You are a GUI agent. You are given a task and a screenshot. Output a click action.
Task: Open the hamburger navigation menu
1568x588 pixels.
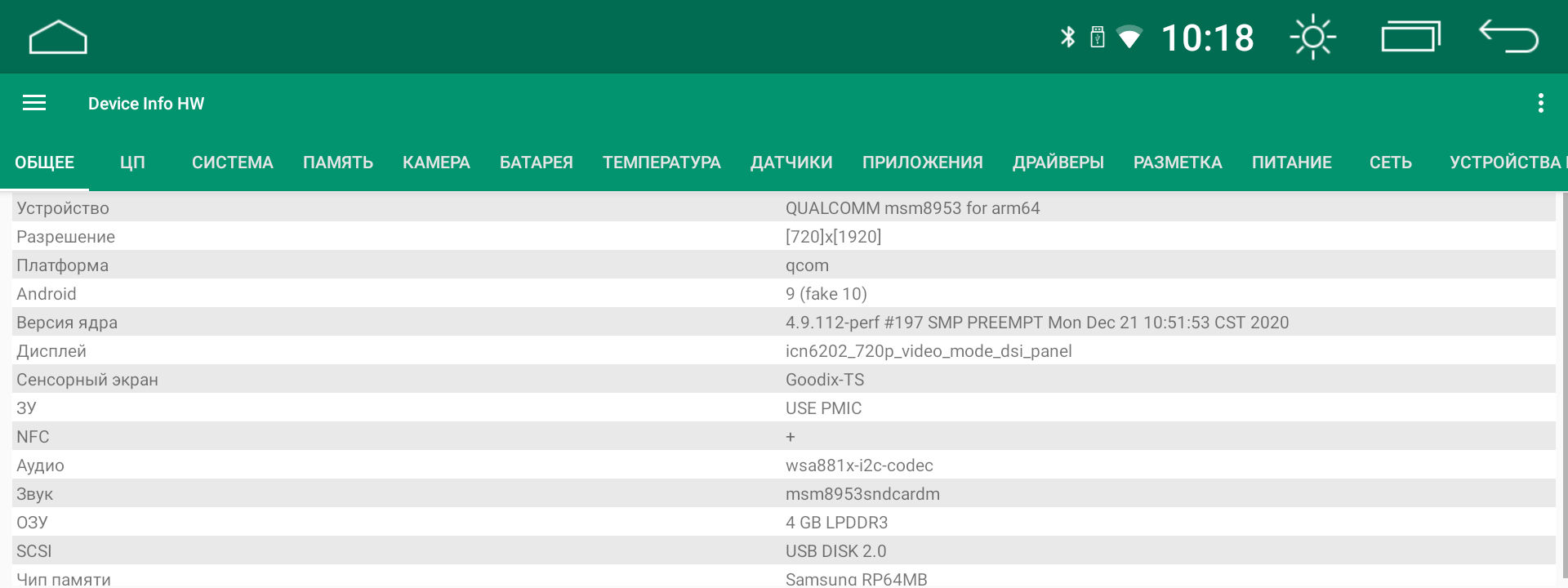34,103
